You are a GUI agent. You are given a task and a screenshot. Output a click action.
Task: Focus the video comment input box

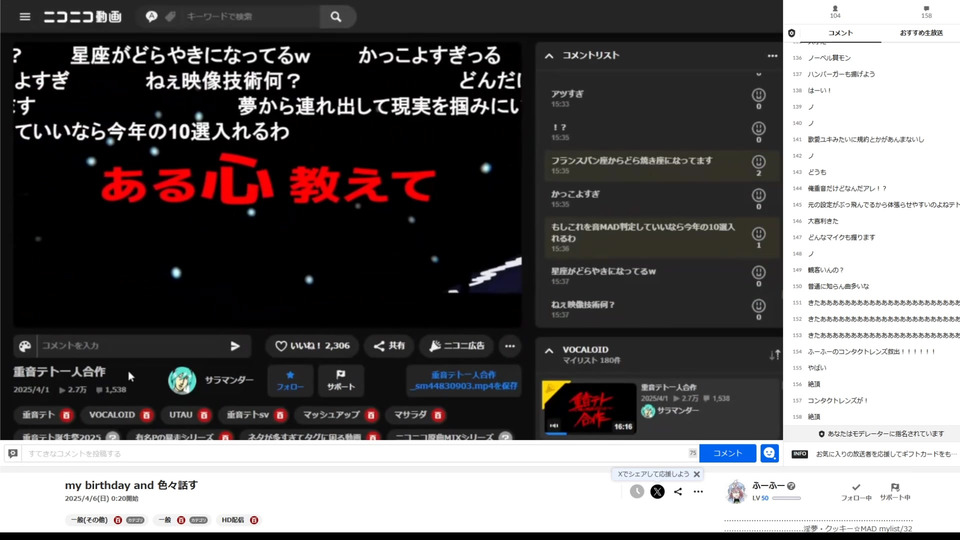coord(132,346)
